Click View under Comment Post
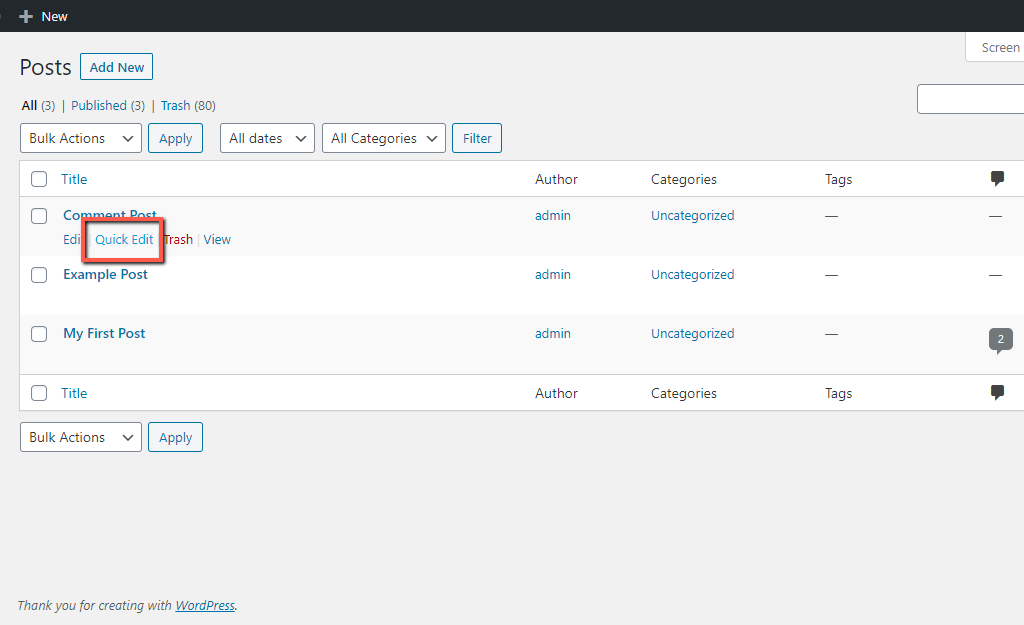Image resolution: width=1024 pixels, height=625 pixels. pyautogui.click(x=217, y=240)
